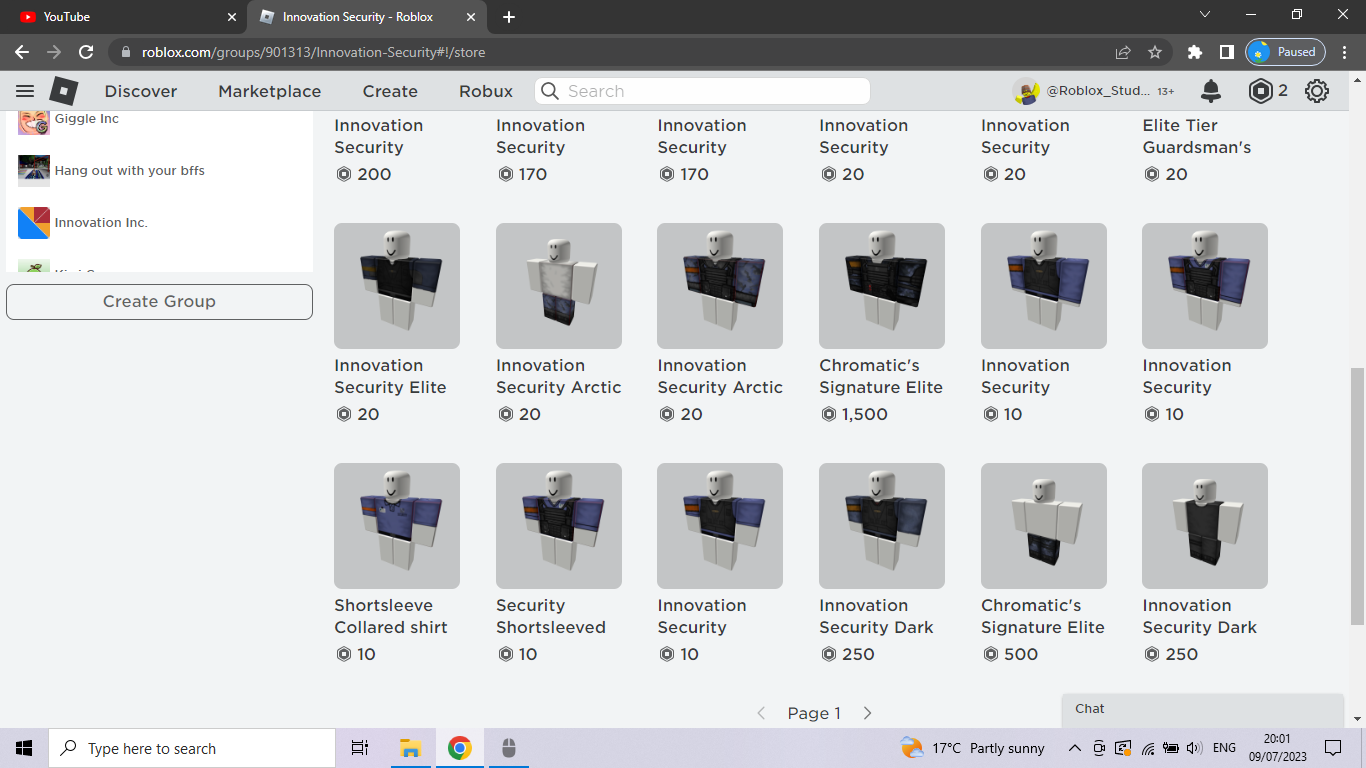The width and height of the screenshot is (1366, 768).
Task: Click the Windows taskbar search box
Action: pyautogui.click(x=192, y=748)
